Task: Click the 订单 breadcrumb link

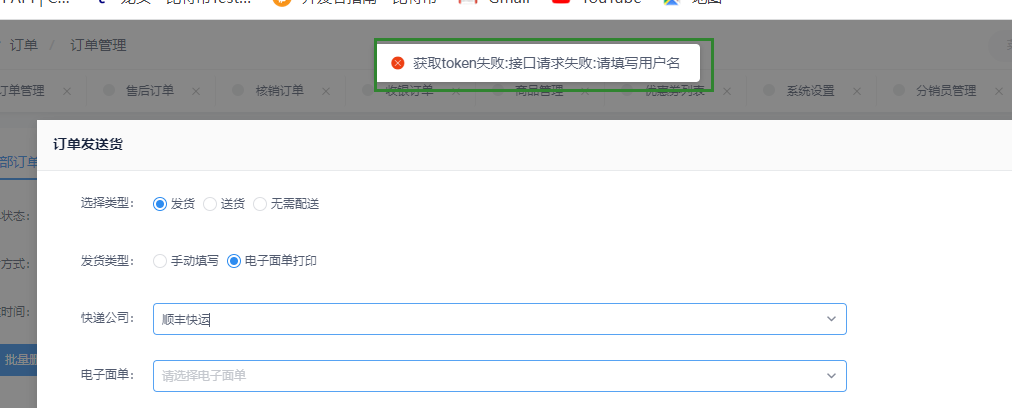Action: coord(24,45)
